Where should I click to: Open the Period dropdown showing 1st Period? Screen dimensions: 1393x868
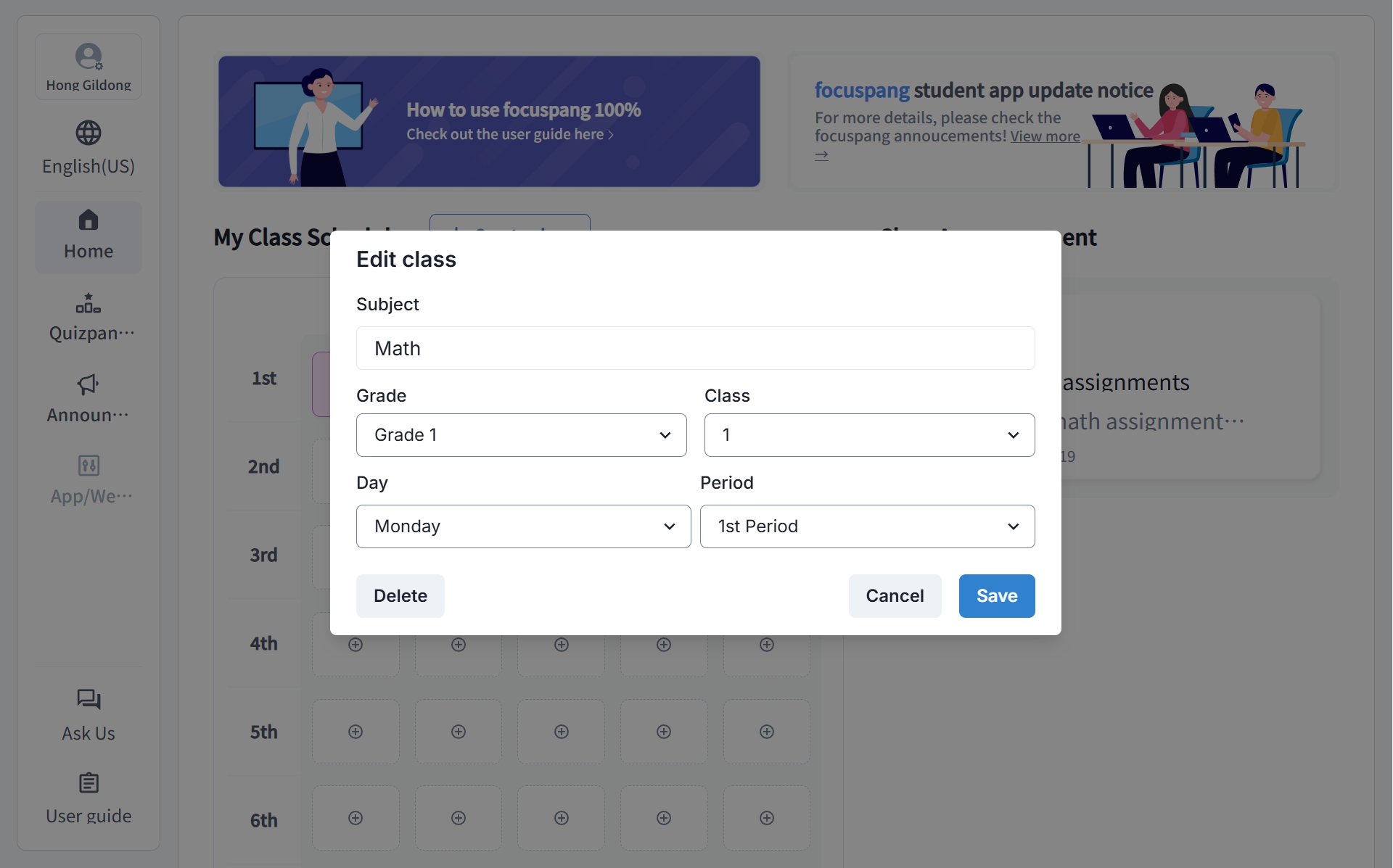click(867, 526)
